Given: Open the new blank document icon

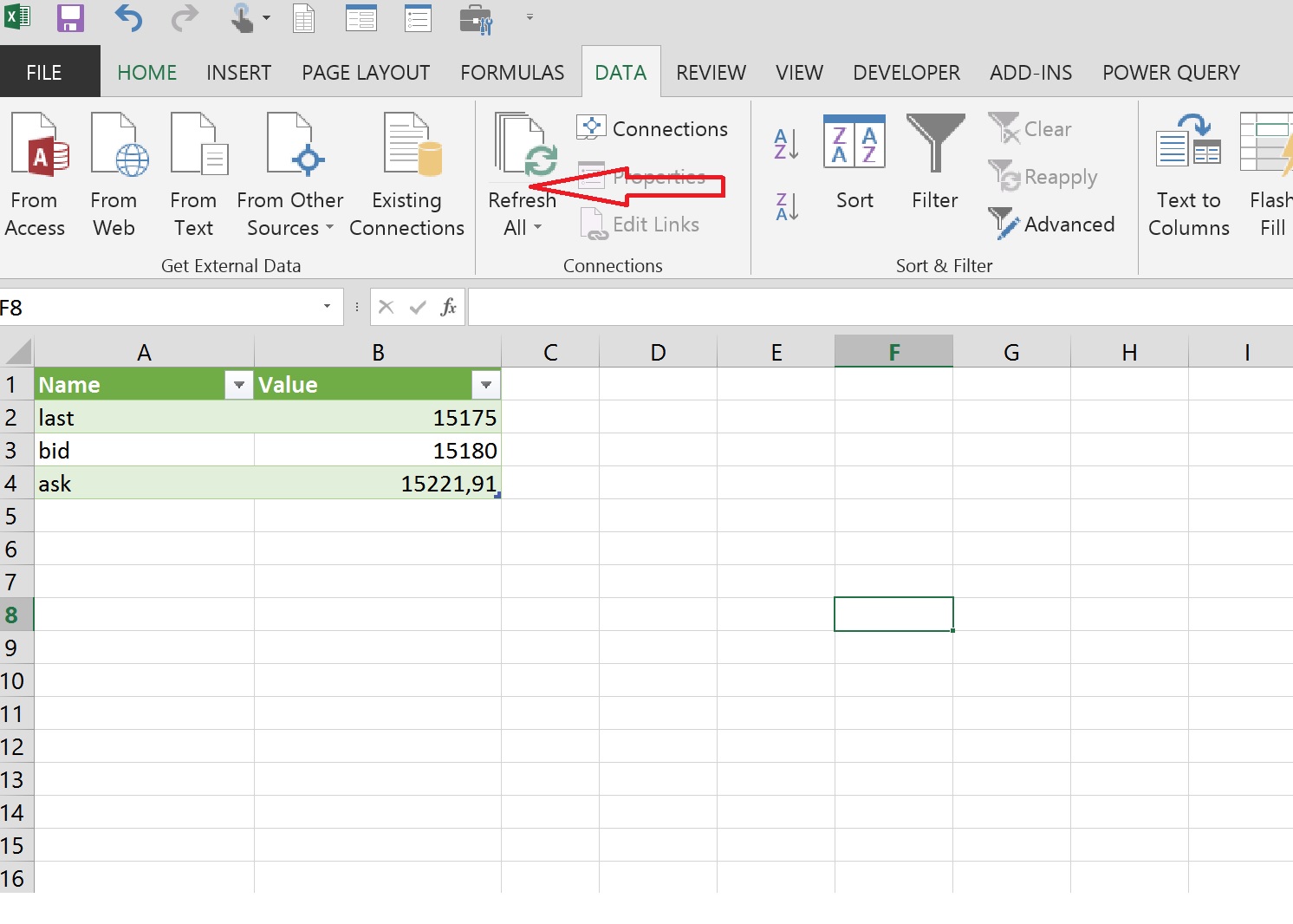Looking at the screenshot, I should click(304, 17).
